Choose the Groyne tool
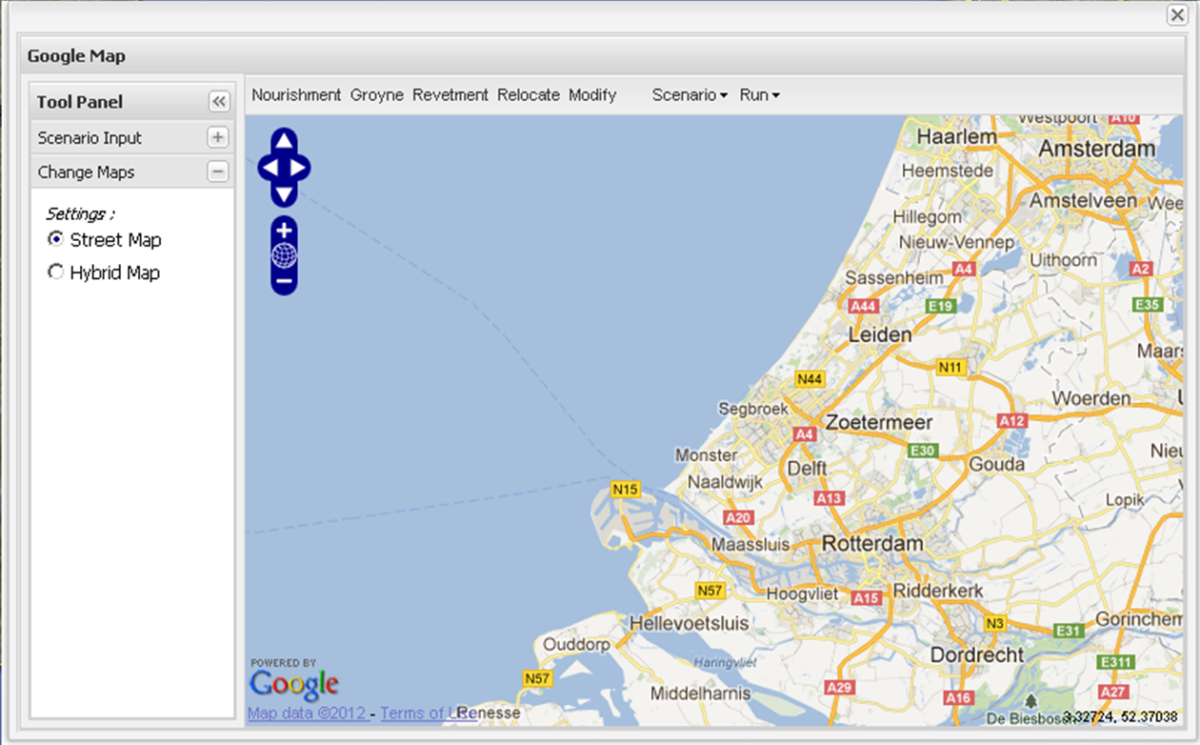1200x745 pixels. (377, 95)
